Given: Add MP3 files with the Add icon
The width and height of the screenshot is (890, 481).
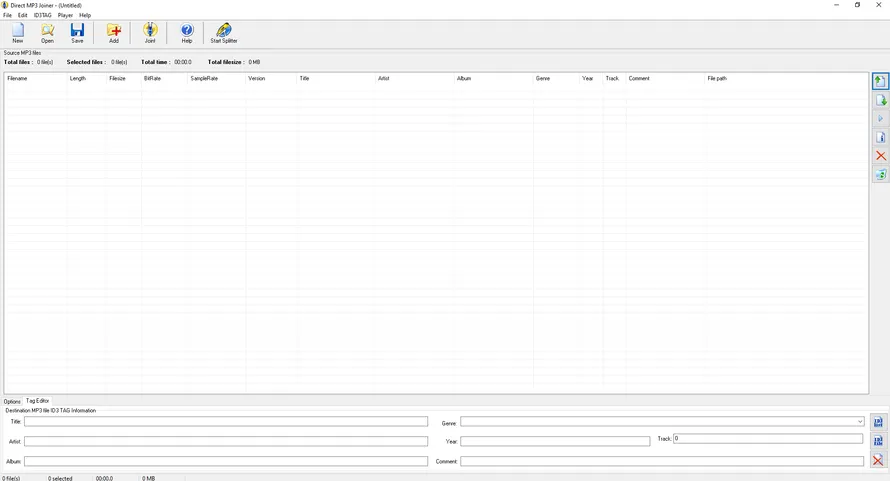Looking at the screenshot, I should point(114,33).
